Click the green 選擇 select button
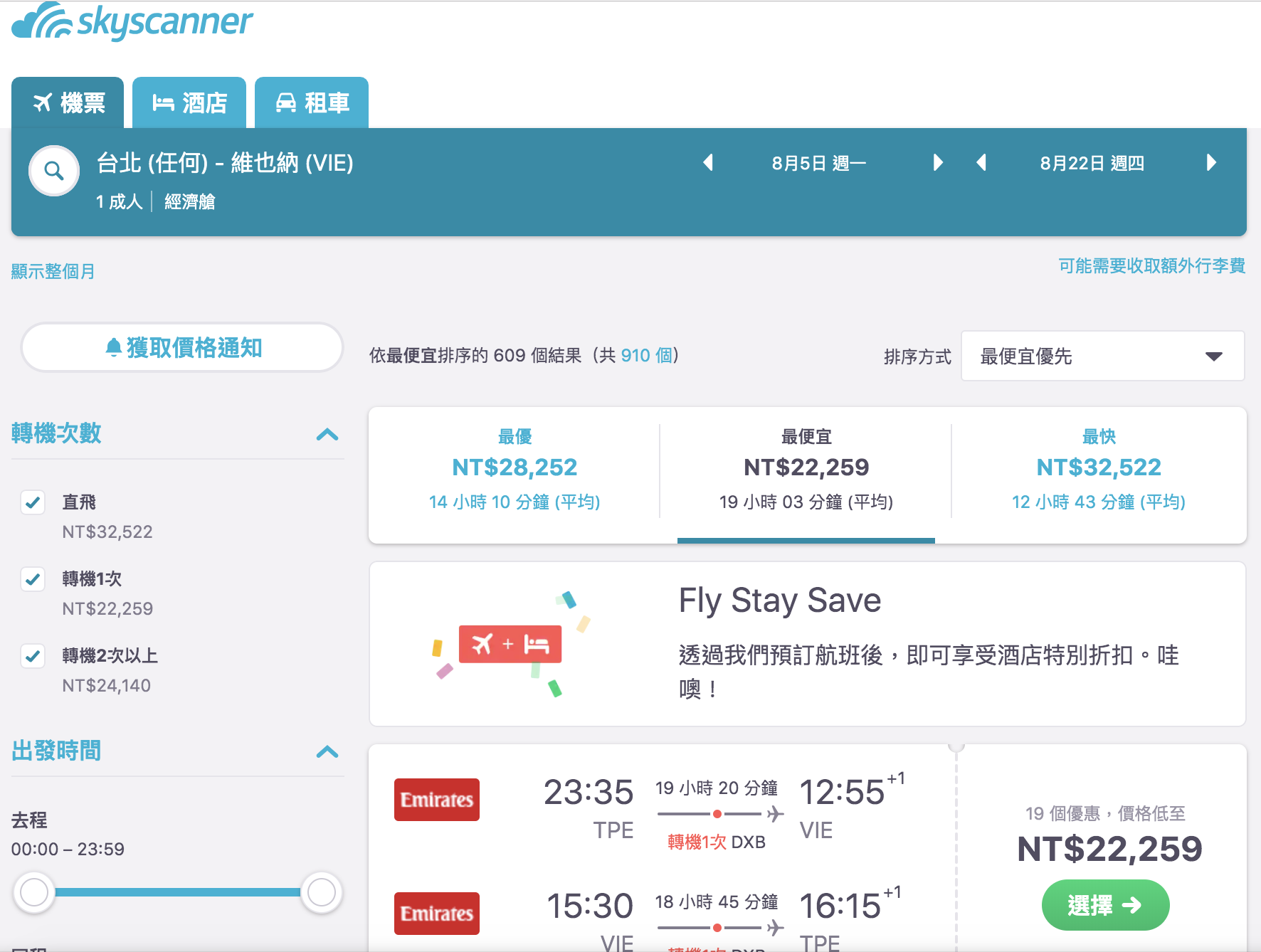The image size is (1261, 952). coord(1105,905)
